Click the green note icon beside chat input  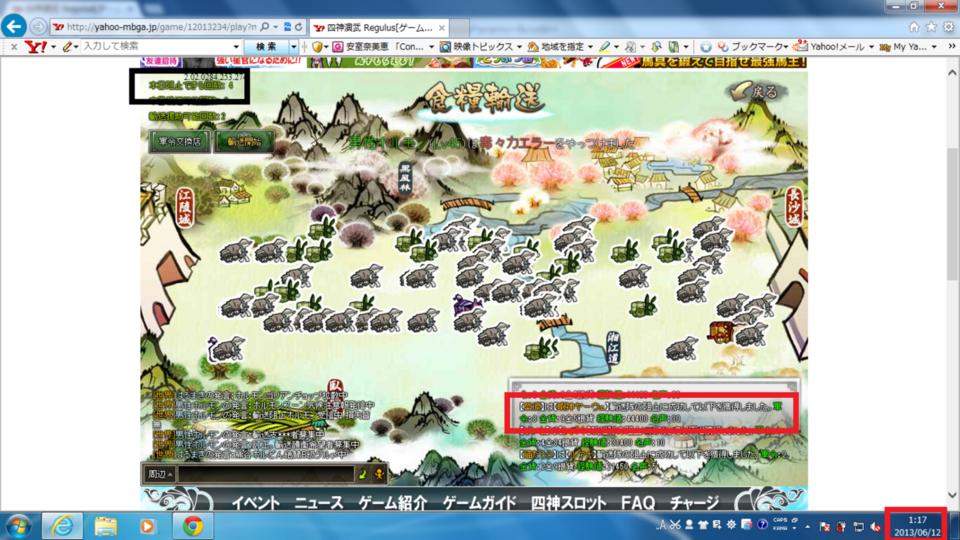362,474
